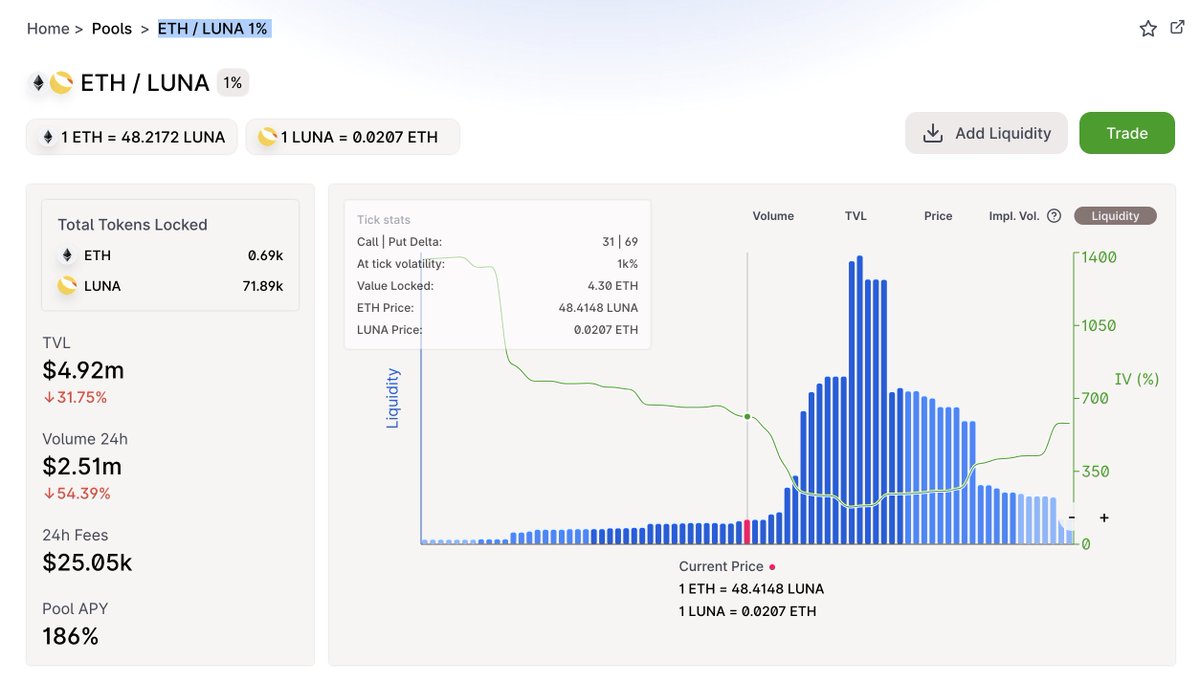The image size is (1200, 682).
Task: Click ETH Price 48.4148 LUNA in tick stats
Action: click(598, 308)
